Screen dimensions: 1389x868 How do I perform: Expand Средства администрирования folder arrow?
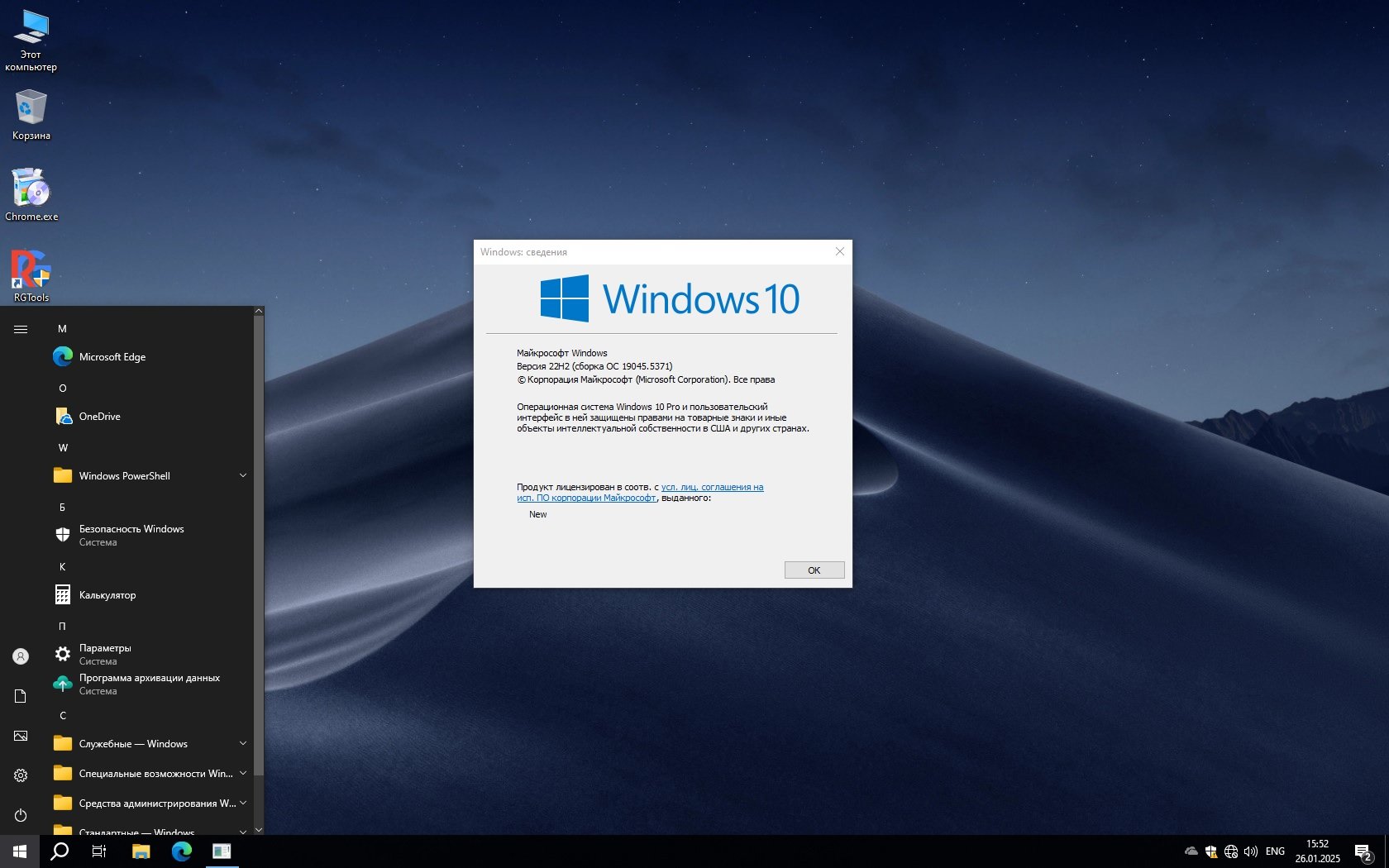coord(243,803)
